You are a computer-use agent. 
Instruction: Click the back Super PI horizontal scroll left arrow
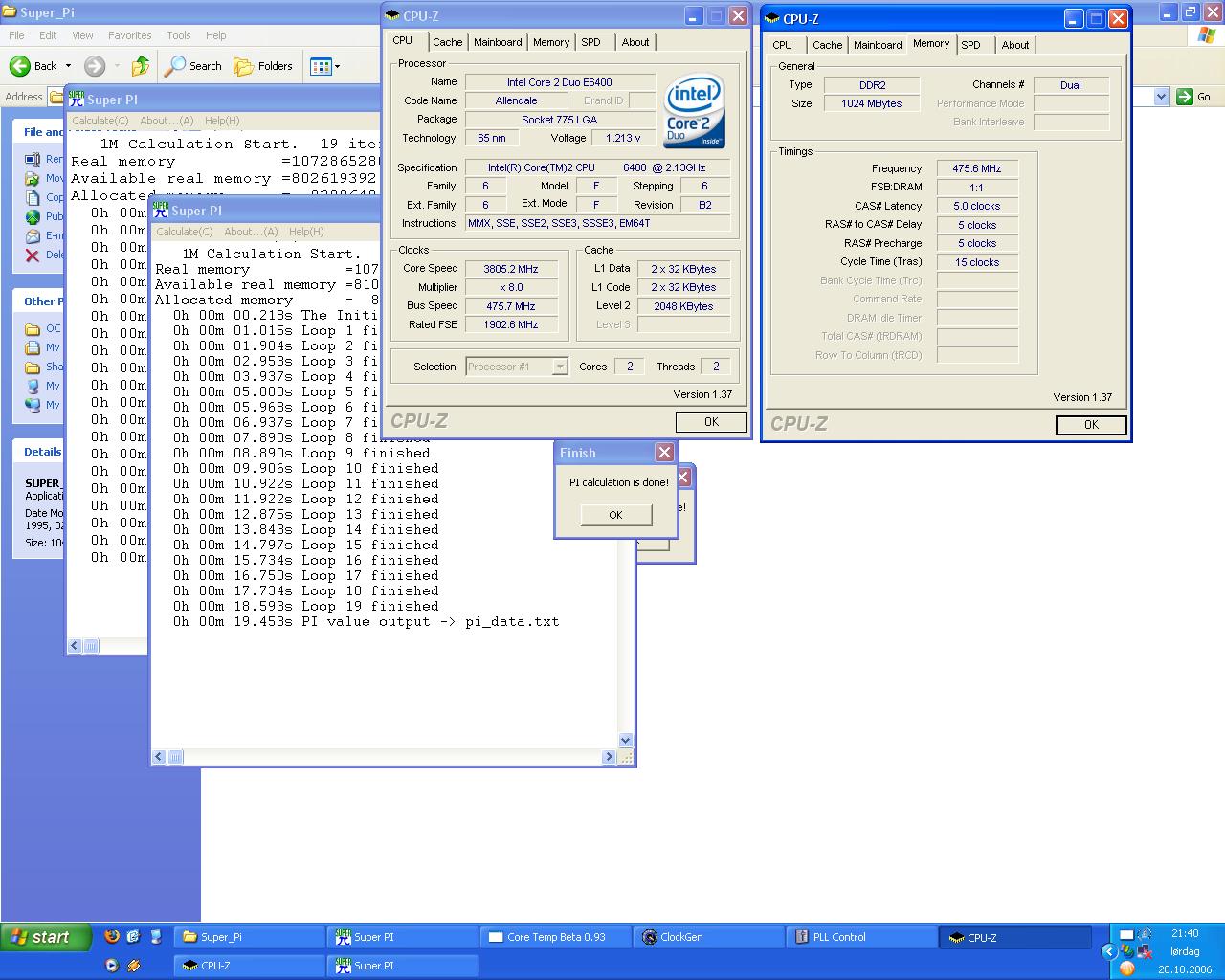click(x=76, y=646)
